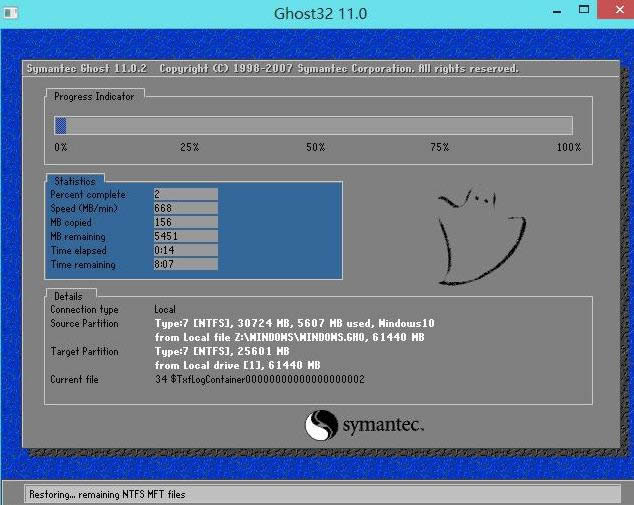The image size is (634, 505).
Task: Click the WINDOWS.GHO local file path line
Action: 290,337
